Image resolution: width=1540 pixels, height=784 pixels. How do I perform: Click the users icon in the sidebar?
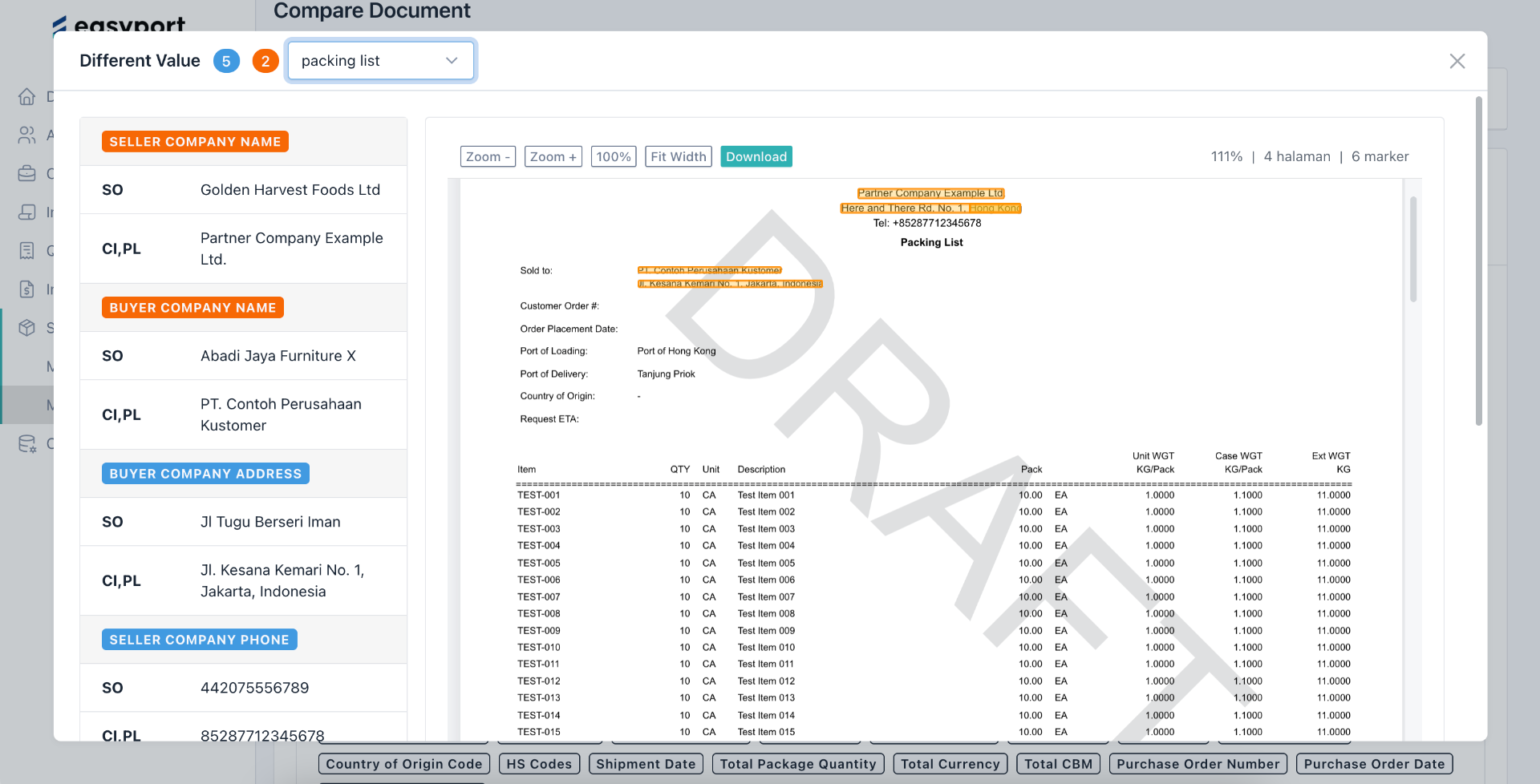pyautogui.click(x=26, y=135)
